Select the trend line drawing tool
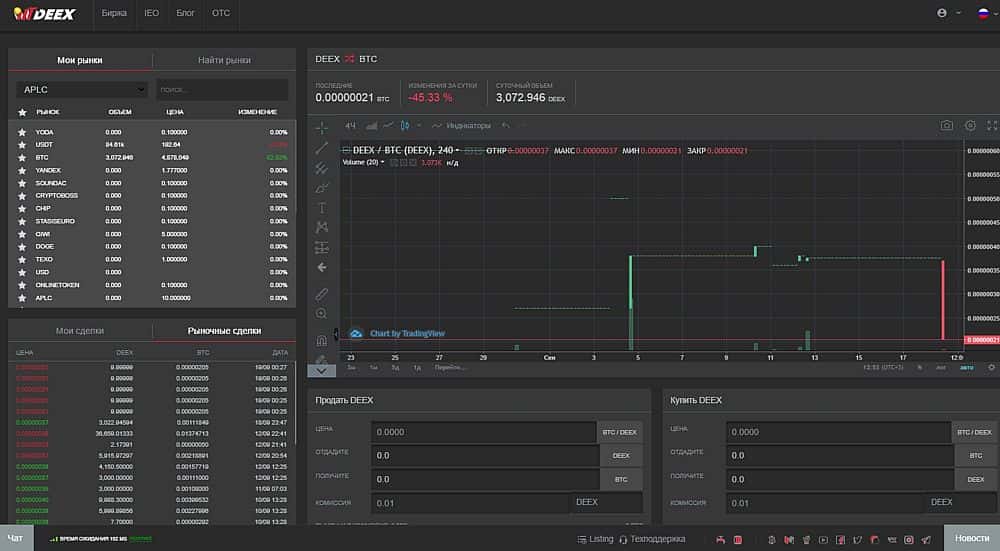This screenshot has height=551, width=1000. [321, 148]
